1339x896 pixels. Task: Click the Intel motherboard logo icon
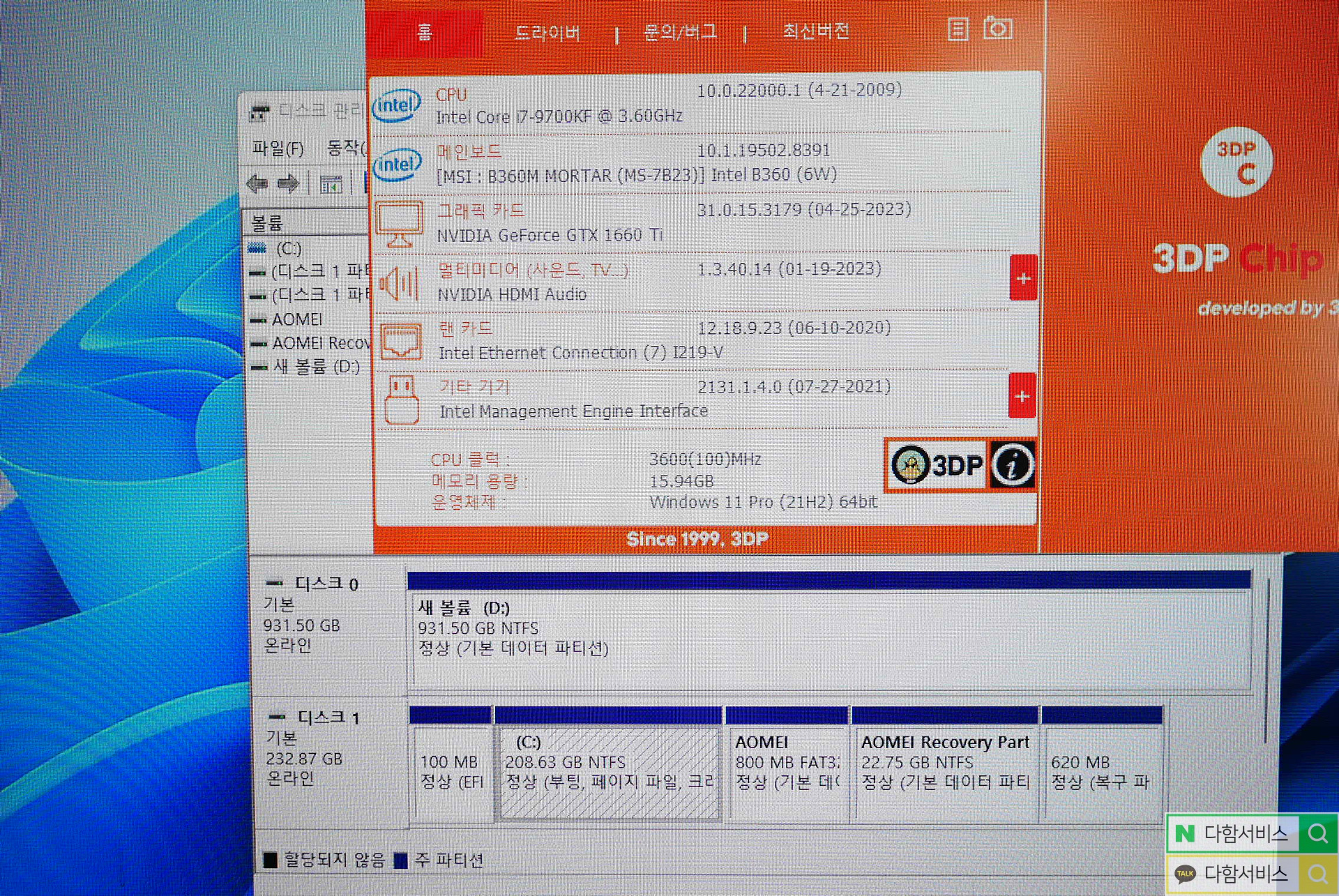tap(397, 165)
